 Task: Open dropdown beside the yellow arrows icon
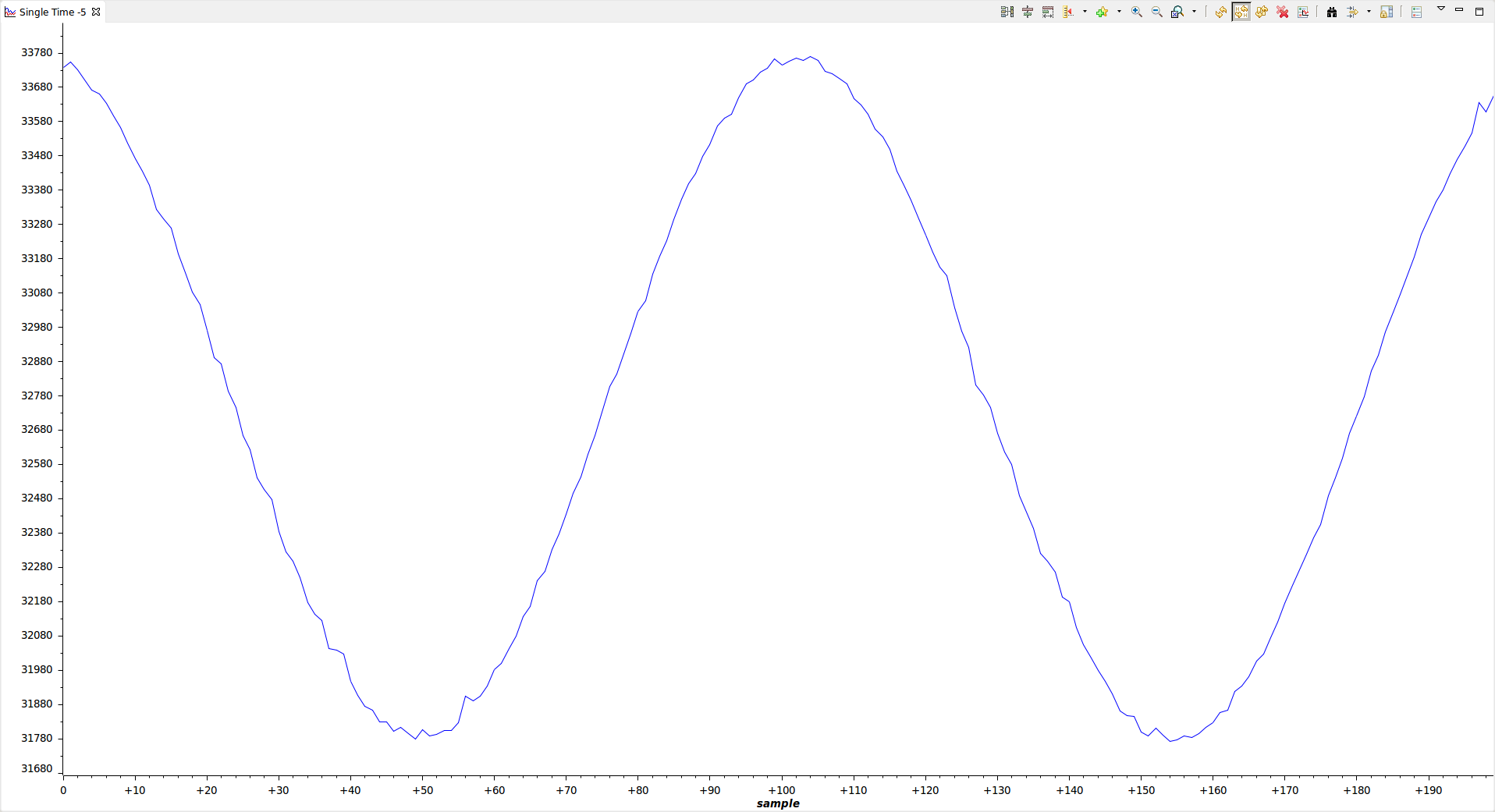[x=1369, y=12]
